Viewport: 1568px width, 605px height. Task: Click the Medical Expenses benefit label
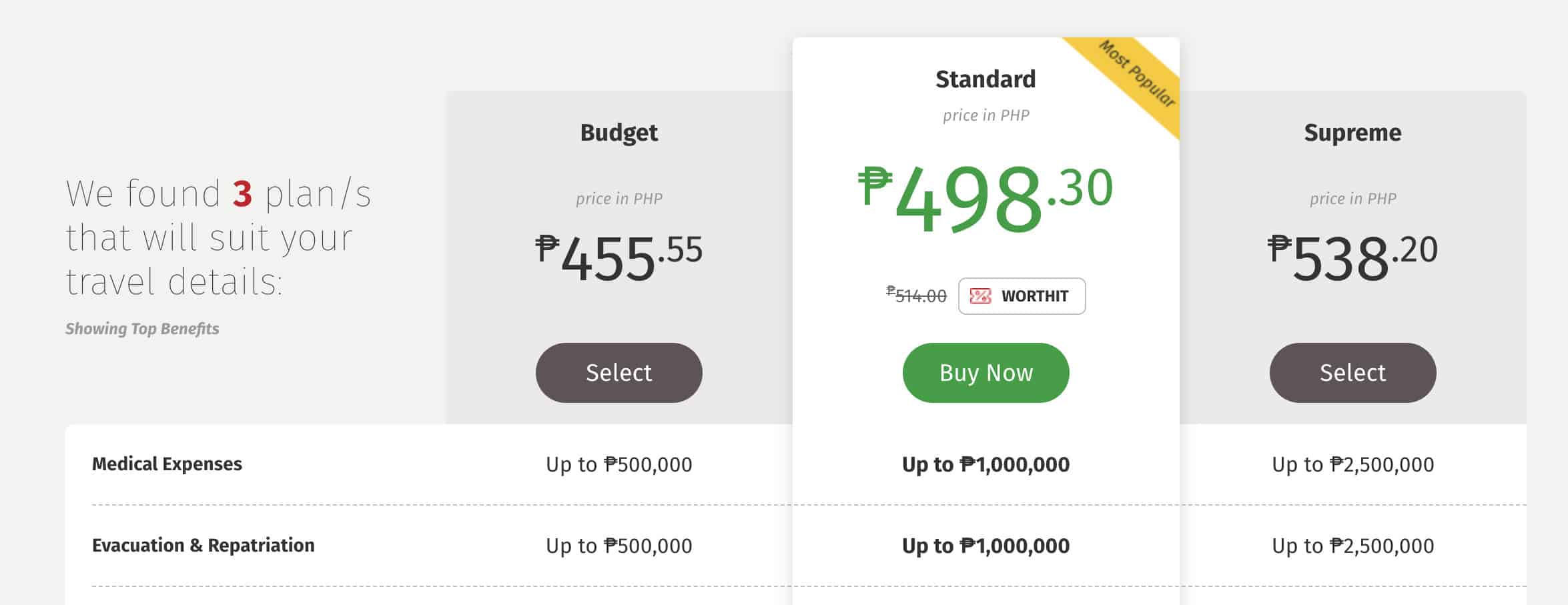coord(167,464)
